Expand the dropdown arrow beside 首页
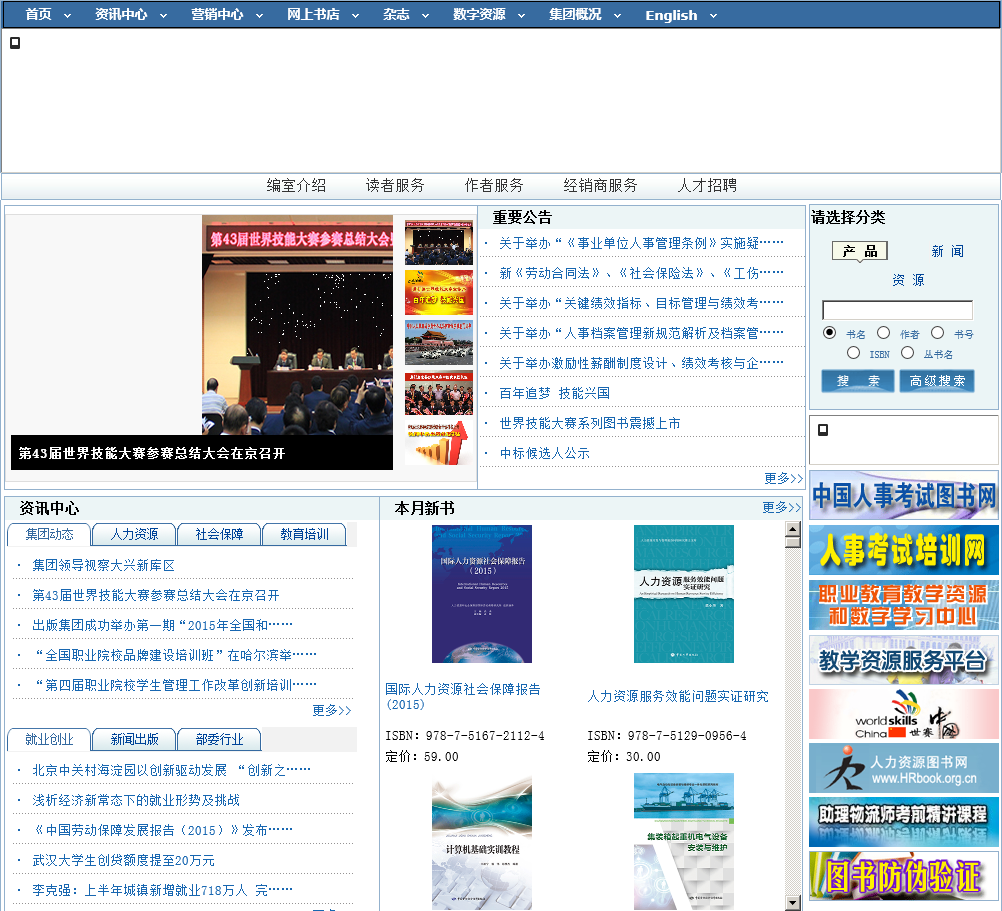The image size is (1002, 911). (x=67, y=15)
